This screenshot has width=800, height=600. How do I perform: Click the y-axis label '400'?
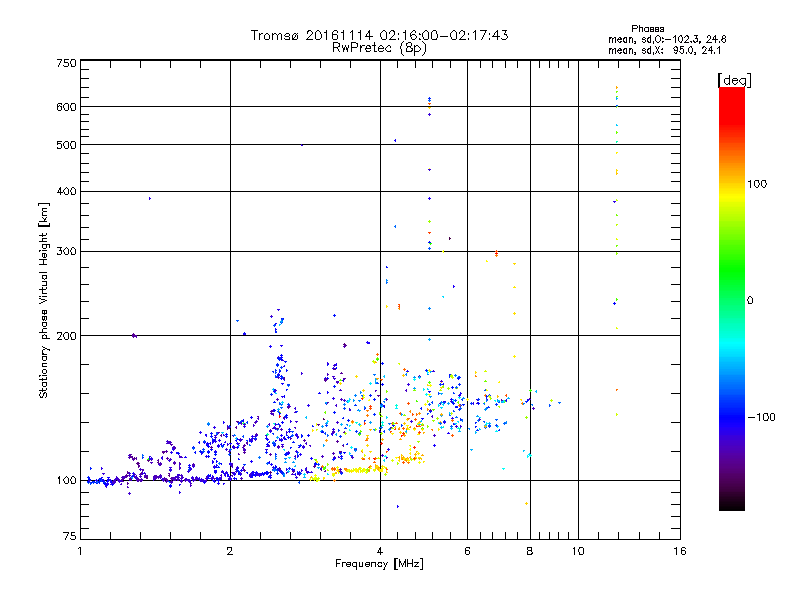(66, 191)
